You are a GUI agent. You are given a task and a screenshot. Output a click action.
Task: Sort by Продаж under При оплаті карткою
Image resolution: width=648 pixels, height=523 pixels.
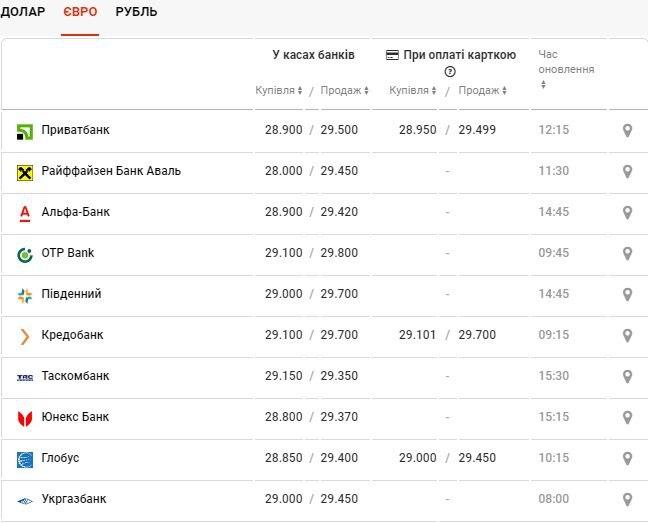(x=483, y=91)
